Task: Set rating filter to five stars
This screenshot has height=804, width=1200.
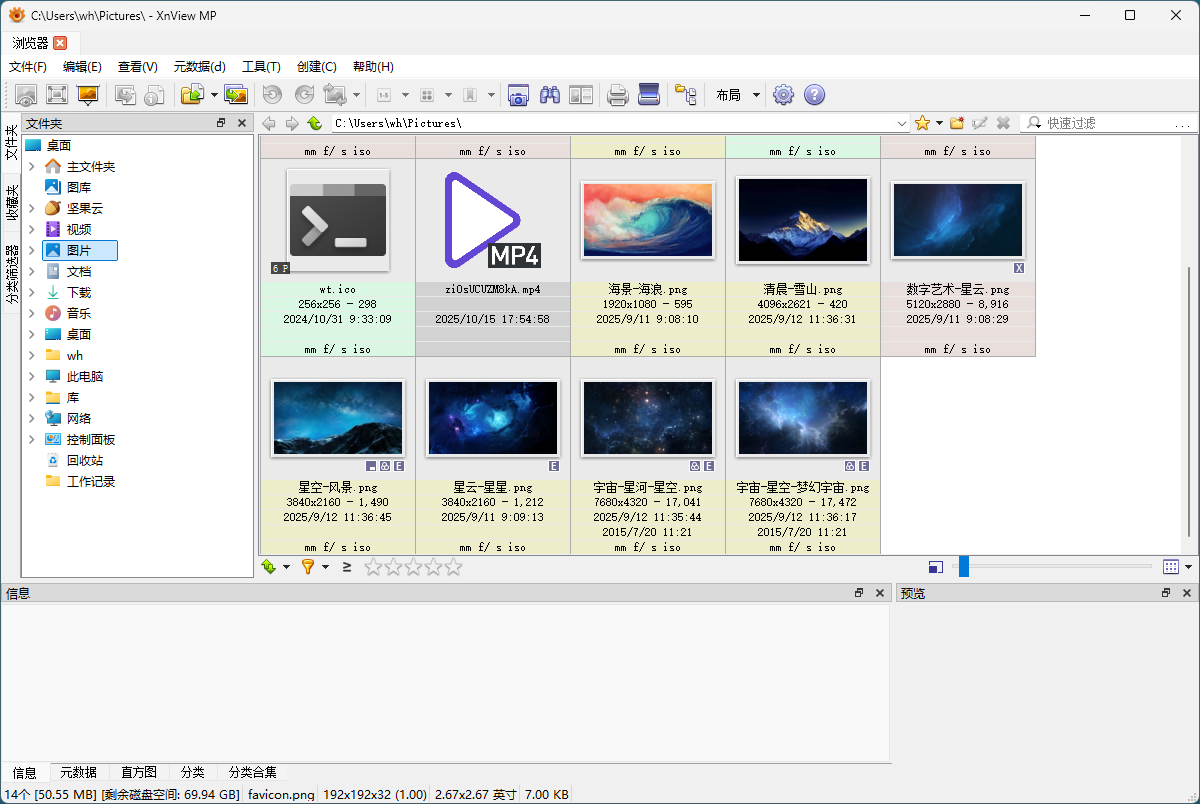Action: [x=454, y=567]
